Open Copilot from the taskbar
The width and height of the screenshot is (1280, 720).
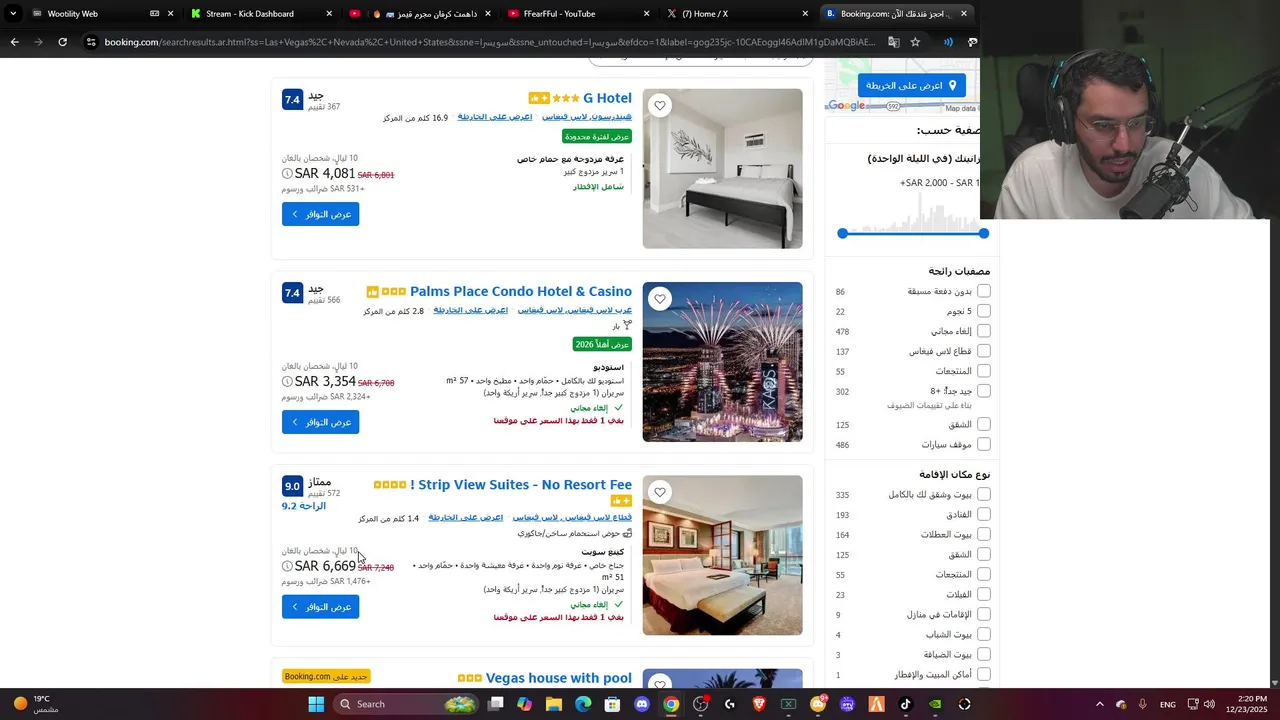tap(524, 704)
